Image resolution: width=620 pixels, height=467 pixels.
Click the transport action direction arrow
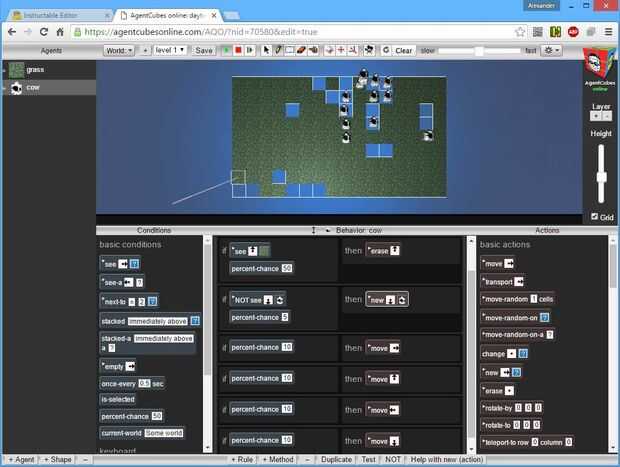point(519,282)
